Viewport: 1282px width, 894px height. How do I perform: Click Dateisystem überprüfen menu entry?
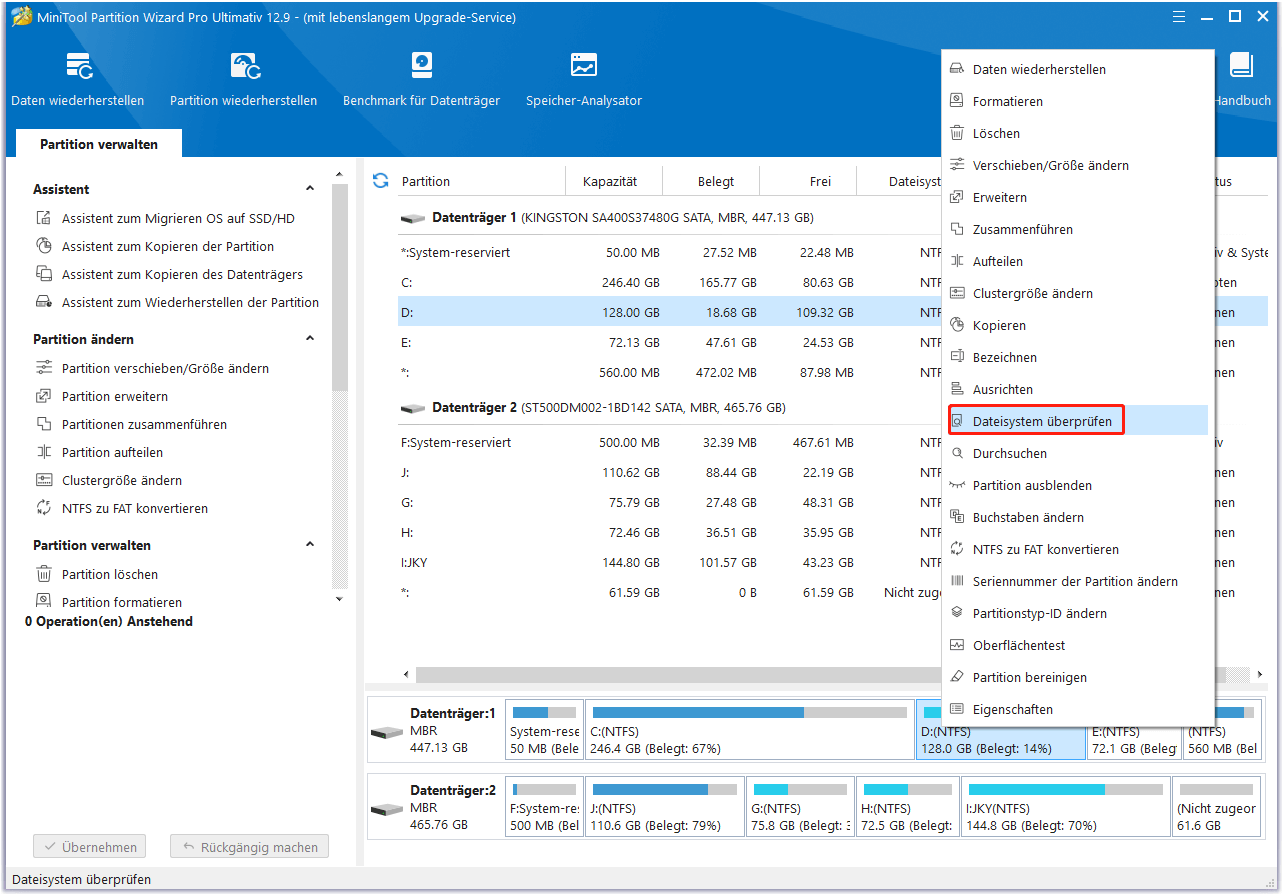[x=1078, y=421]
